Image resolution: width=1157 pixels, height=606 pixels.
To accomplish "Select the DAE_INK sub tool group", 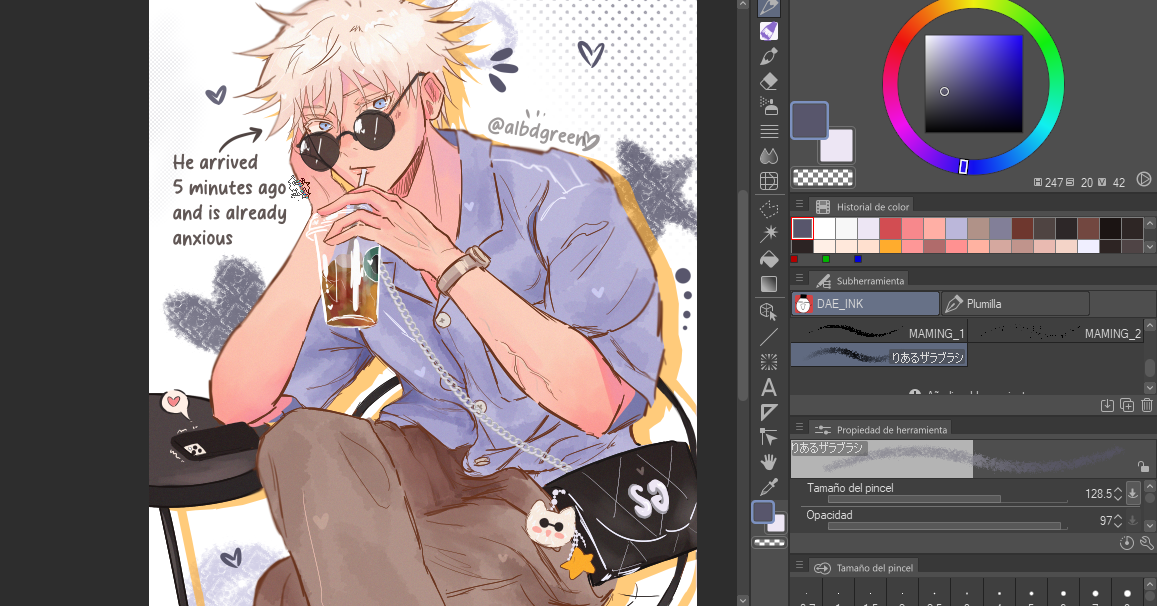I will 865,303.
